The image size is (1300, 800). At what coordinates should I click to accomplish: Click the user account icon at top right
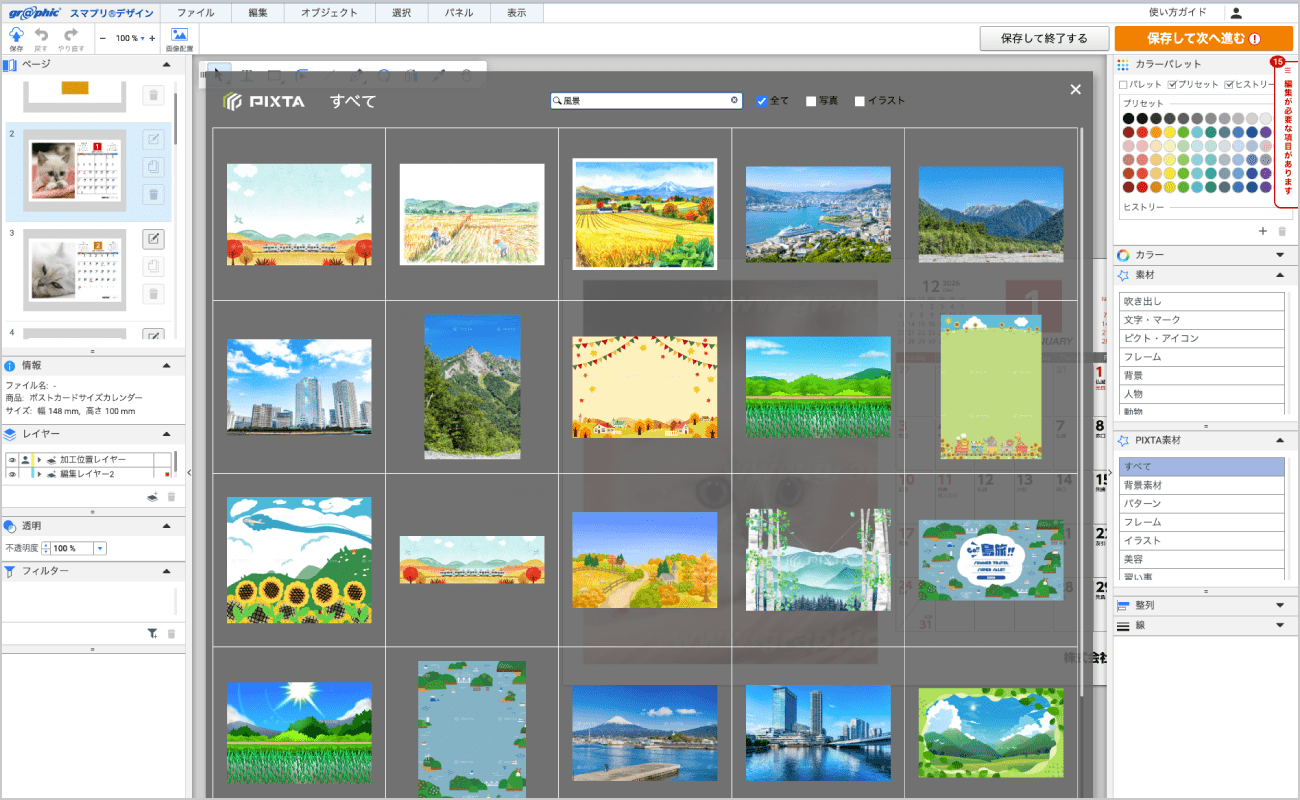click(x=1236, y=13)
